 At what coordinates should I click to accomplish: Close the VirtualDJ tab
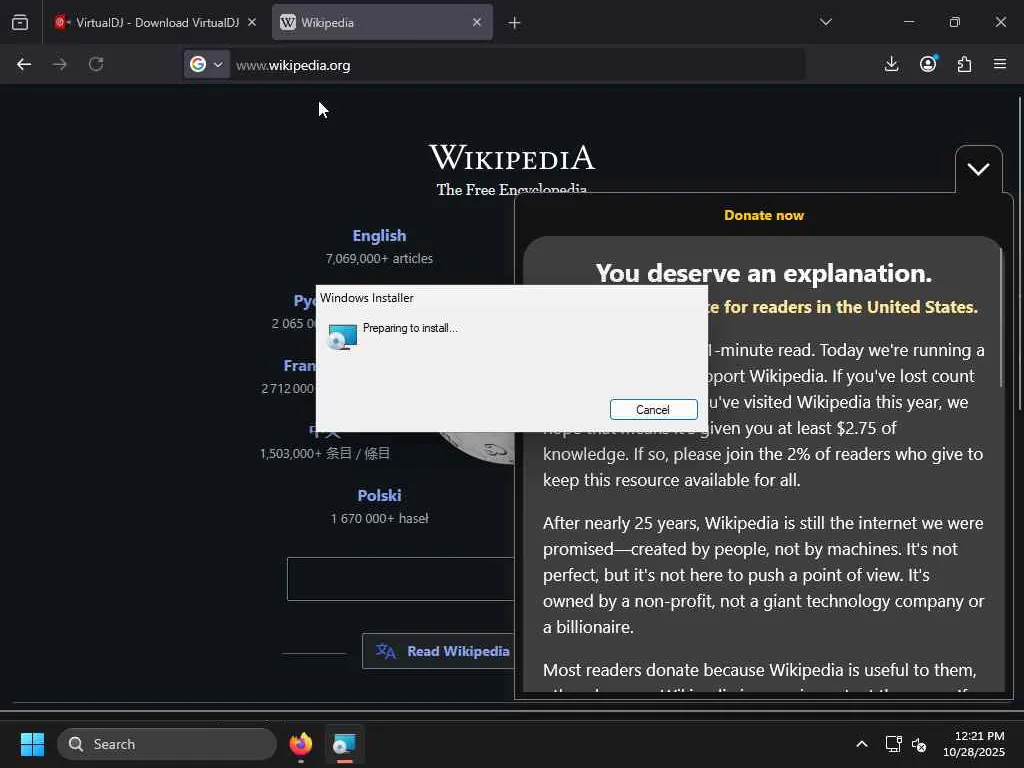(x=252, y=22)
